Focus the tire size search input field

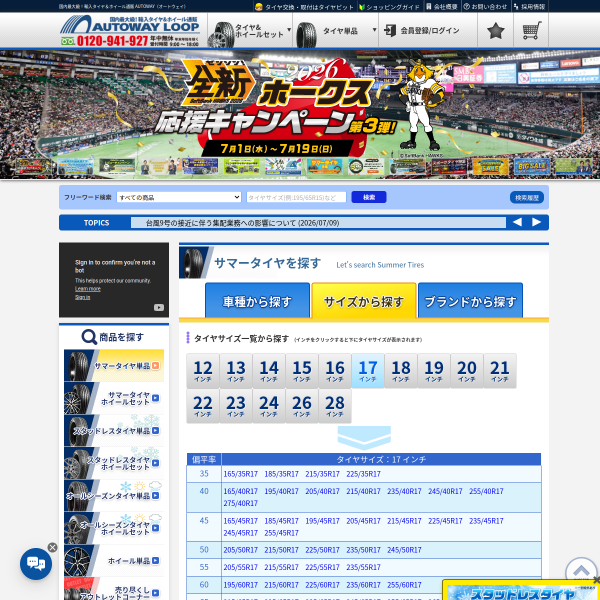pos(296,197)
